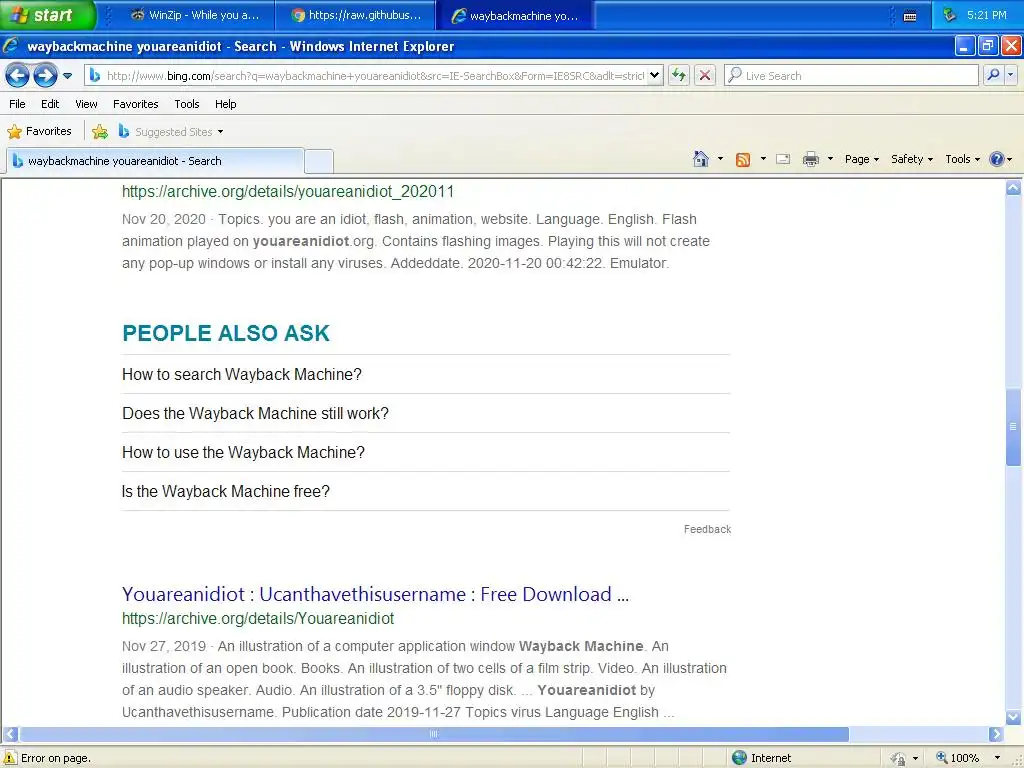The height and width of the screenshot is (768, 1024).
Task: Click the blue Help question mark icon
Action: [x=997, y=159]
